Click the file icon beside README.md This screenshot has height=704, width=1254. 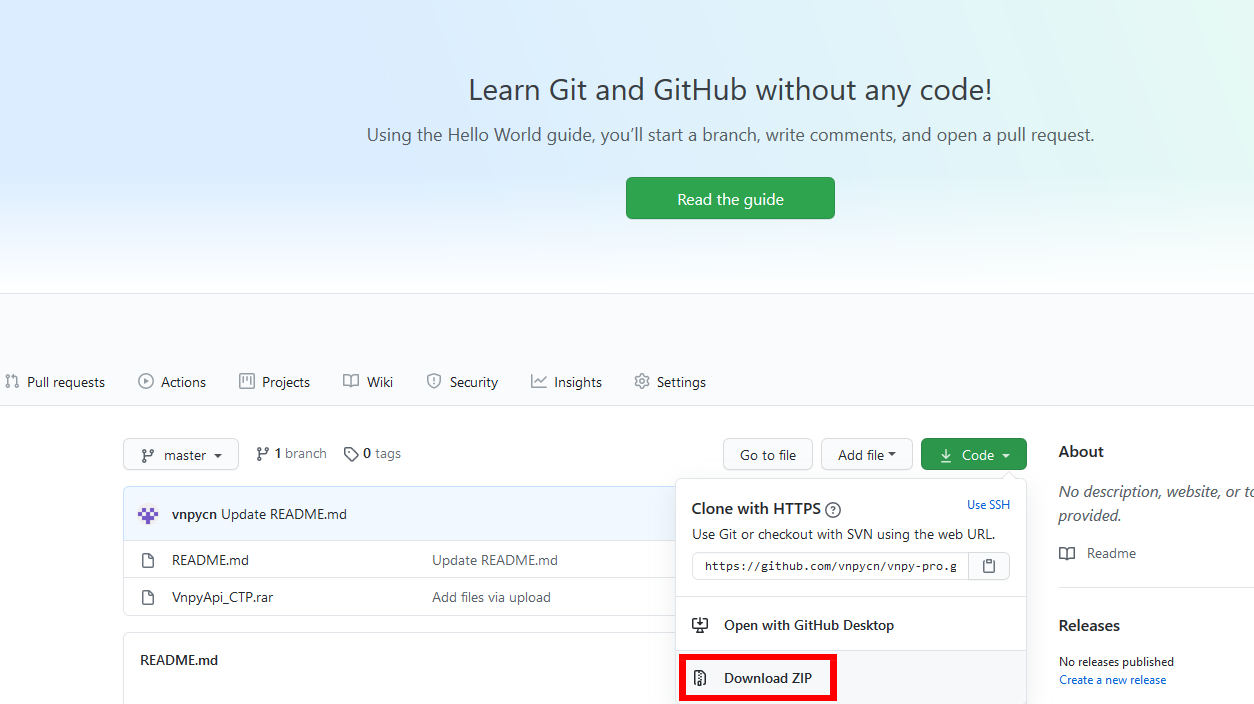pyautogui.click(x=150, y=560)
